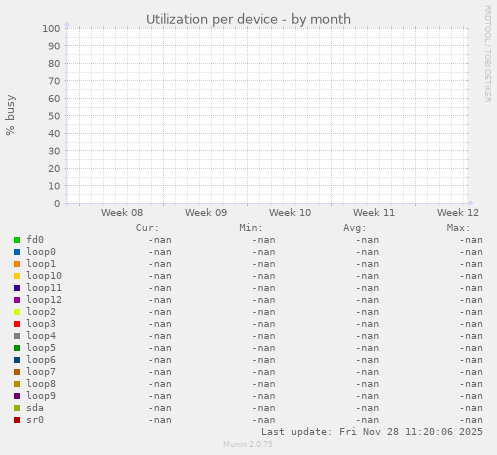Click the loop12 purple legend swatch
Image resolution: width=497 pixels, height=455 pixels.
pos(17,300)
